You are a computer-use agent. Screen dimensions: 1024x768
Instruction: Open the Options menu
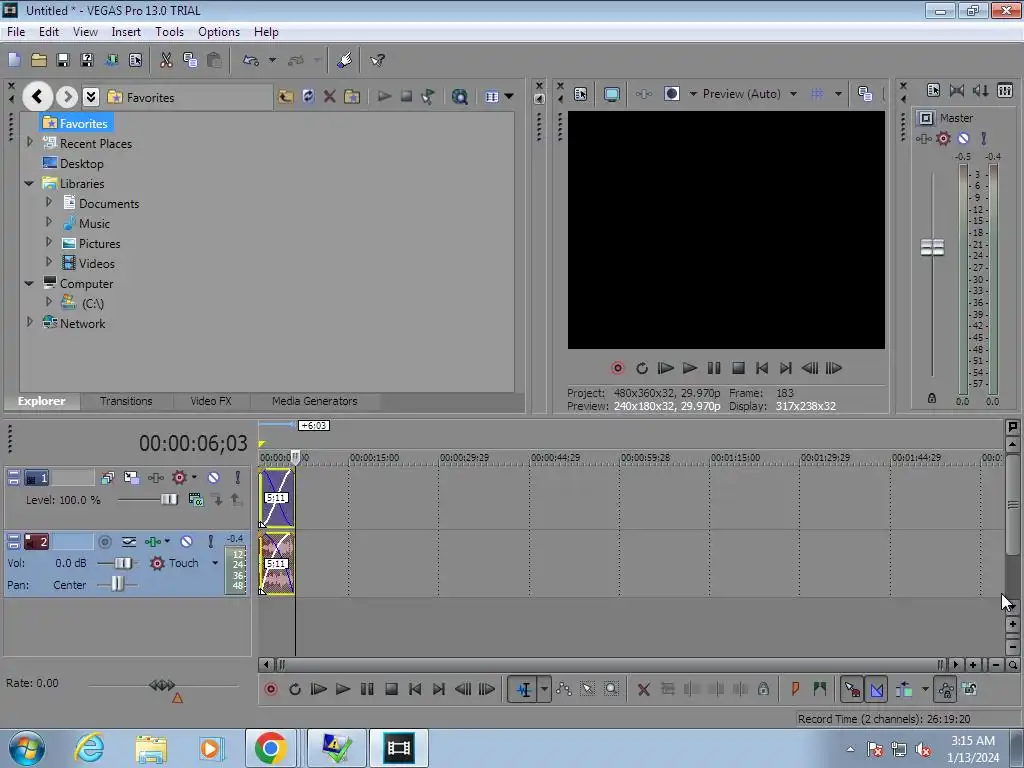click(219, 31)
